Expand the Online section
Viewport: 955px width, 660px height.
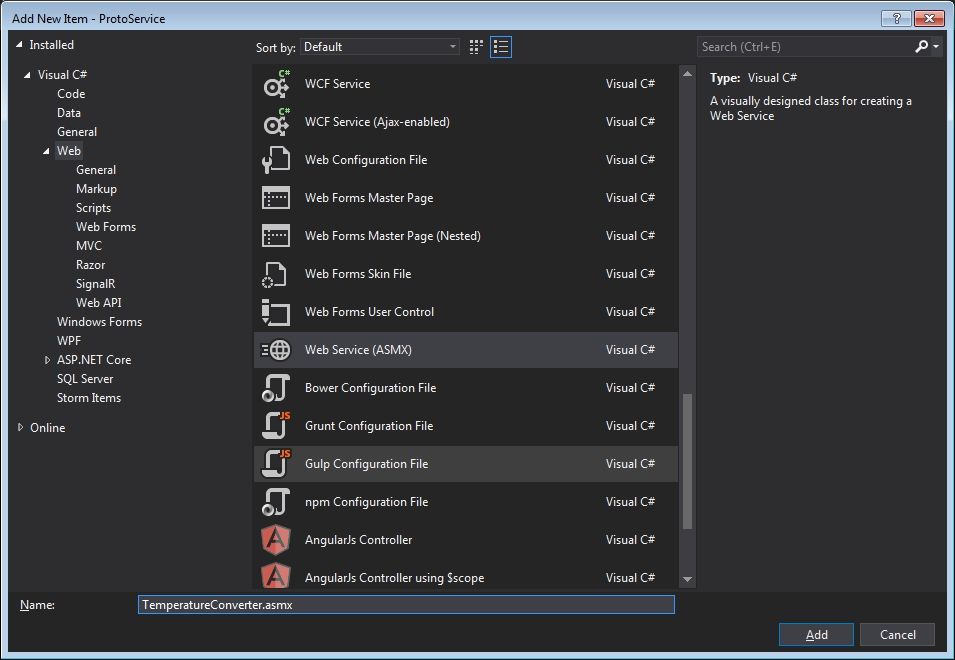[x=20, y=427]
